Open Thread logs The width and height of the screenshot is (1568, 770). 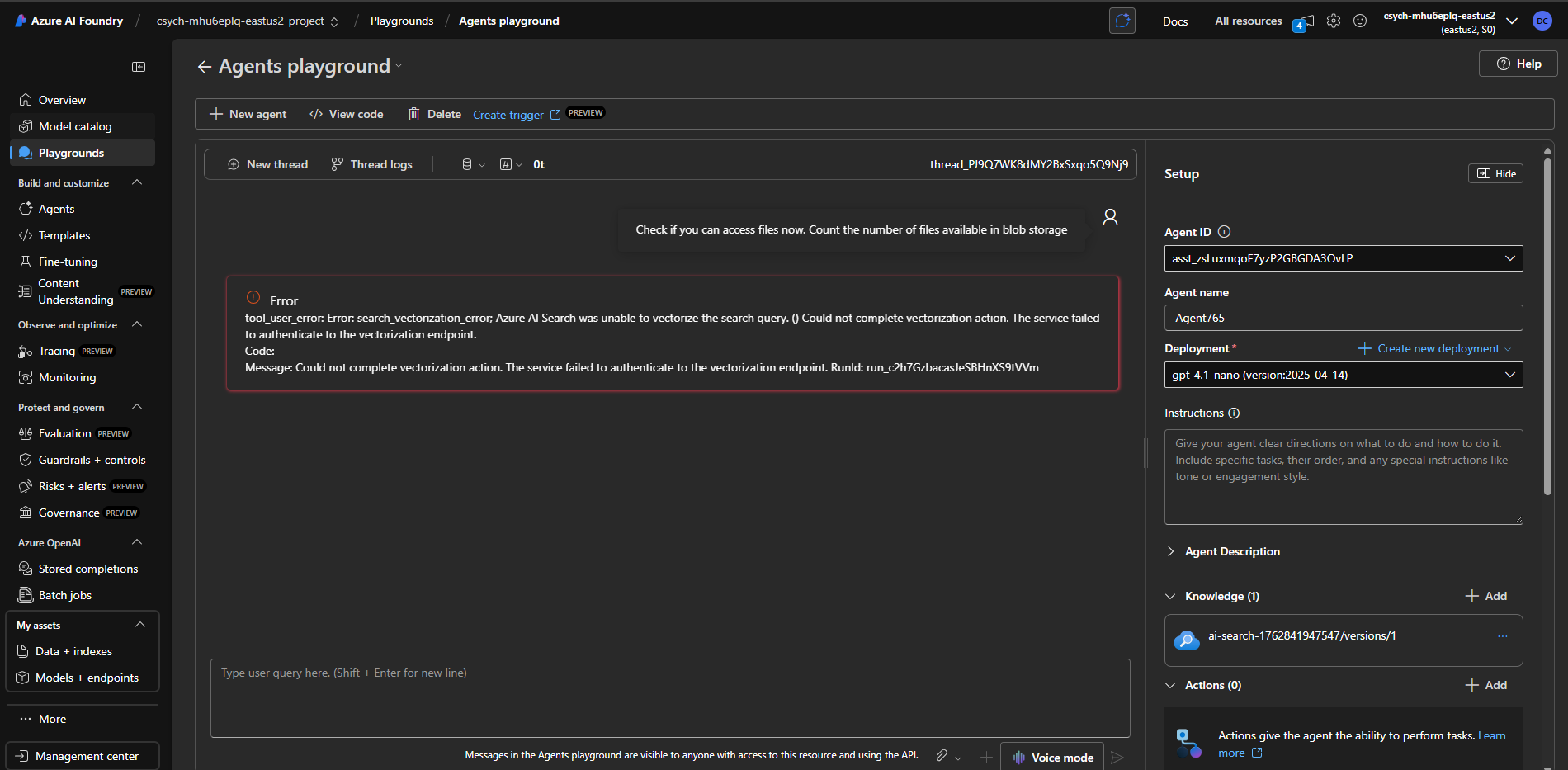coord(372,164)
